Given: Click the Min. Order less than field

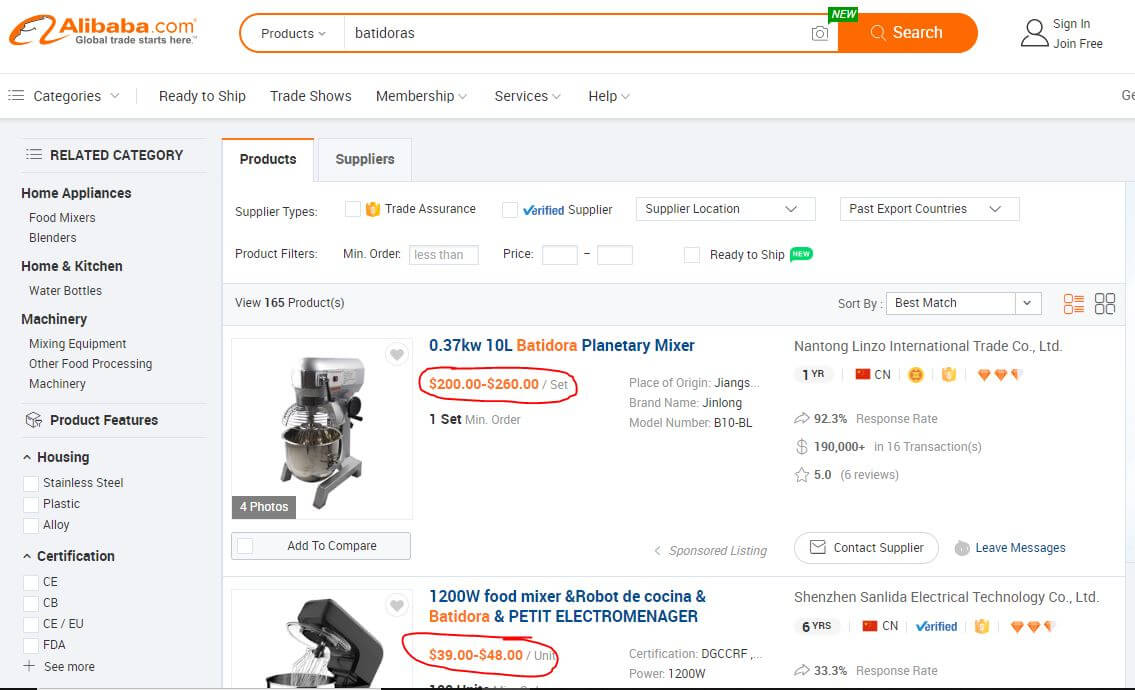Looking at the screenshot, I should (444, 255).
